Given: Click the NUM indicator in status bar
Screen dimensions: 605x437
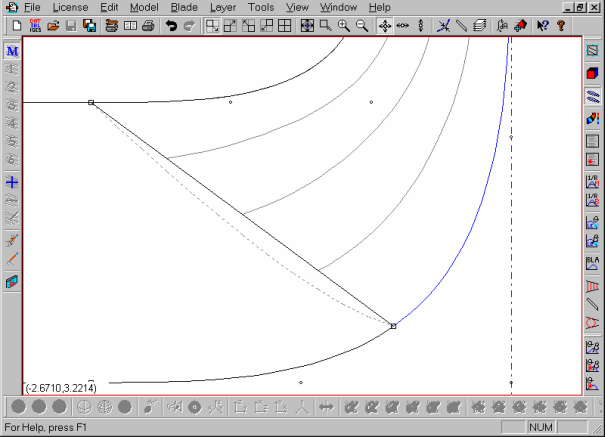Looking at the screenshot, I should coord(541,427).
